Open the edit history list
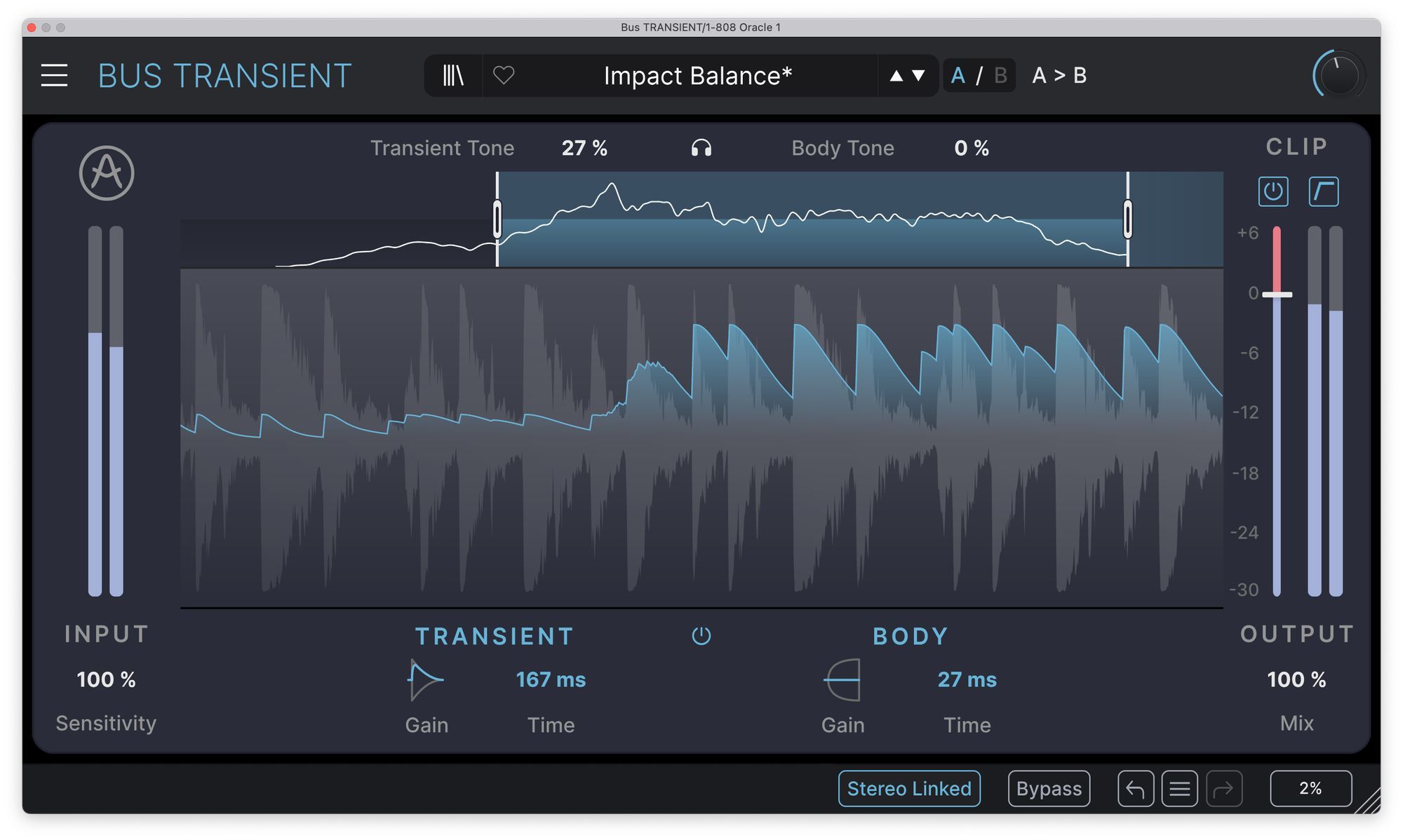 click(1179, 789)
